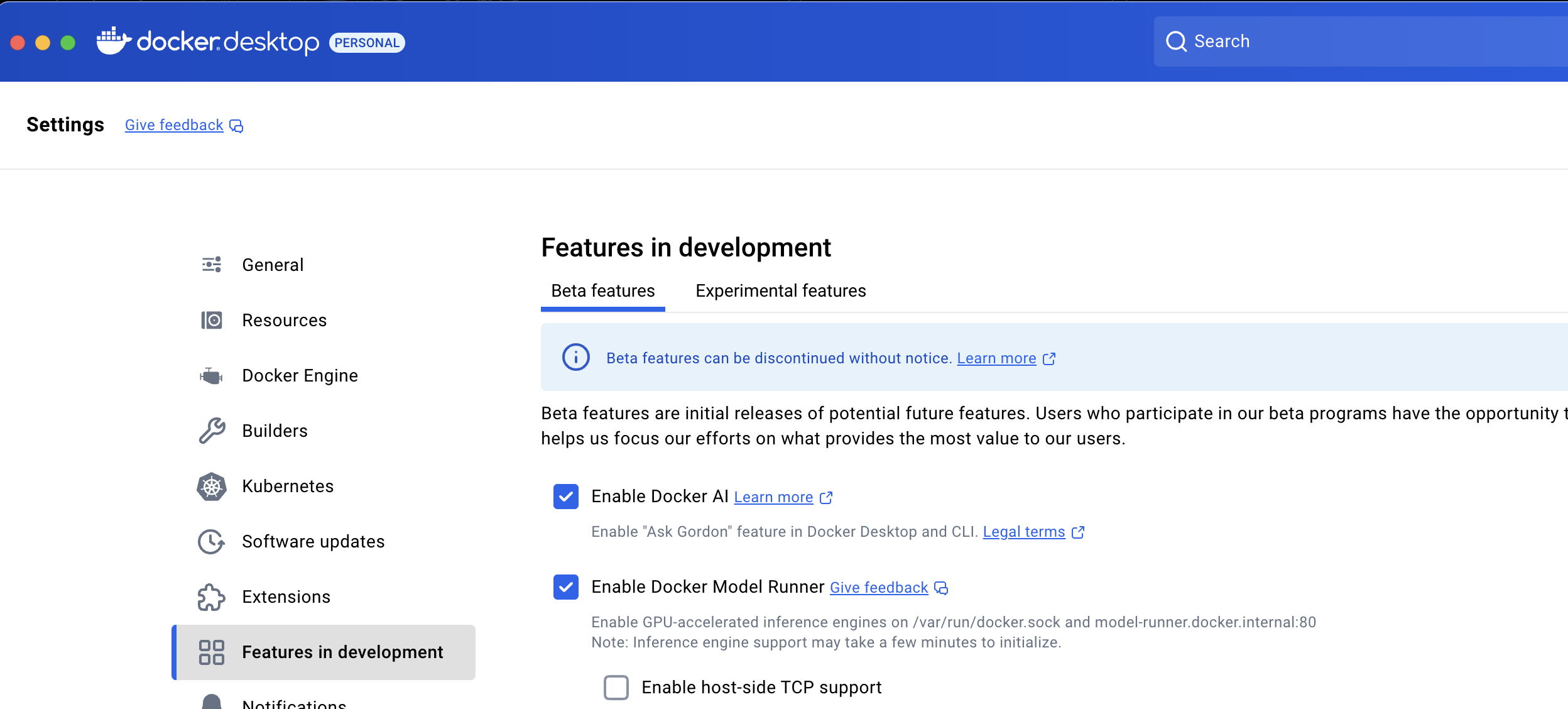Open Docker Engine settings
The height and width of the screenshot is (709, 1568).
point(324,376)
